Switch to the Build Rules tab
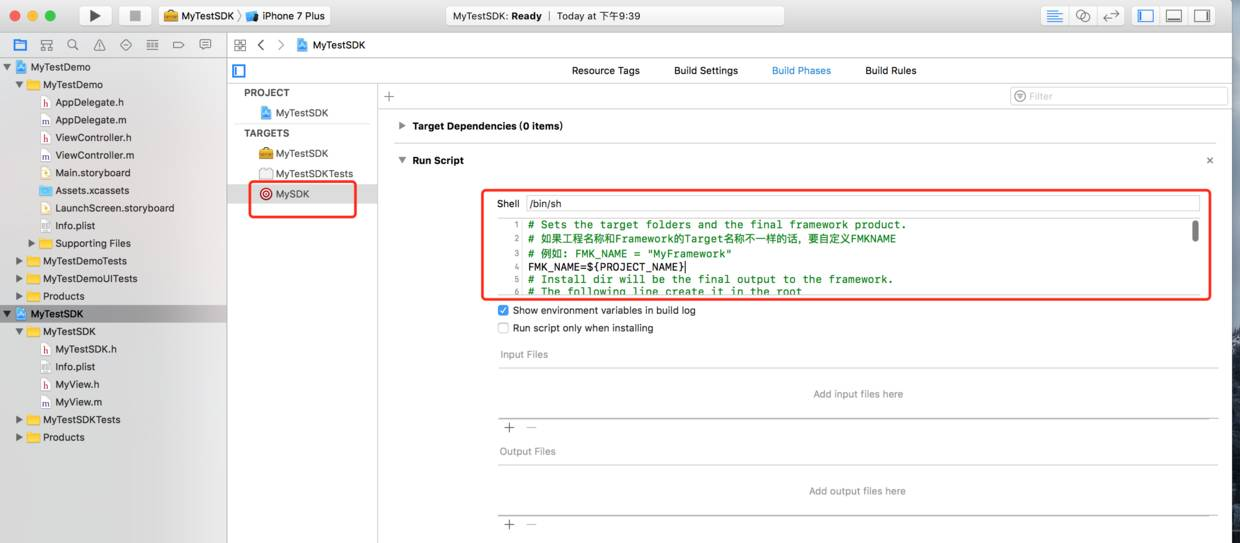This screenshot has width=1240, height=543. [890, 71]
